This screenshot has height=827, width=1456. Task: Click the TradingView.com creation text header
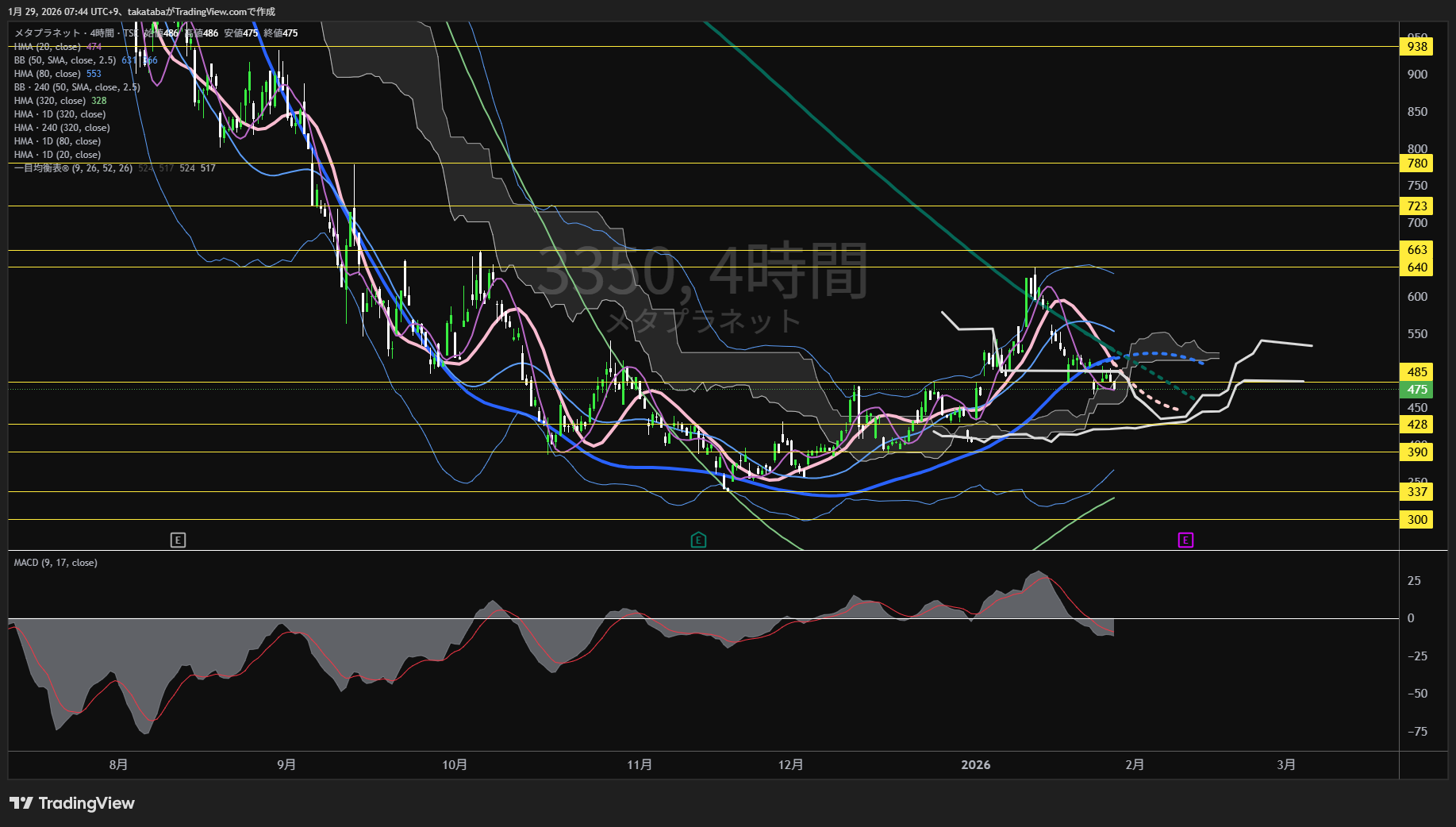[141, 11]
